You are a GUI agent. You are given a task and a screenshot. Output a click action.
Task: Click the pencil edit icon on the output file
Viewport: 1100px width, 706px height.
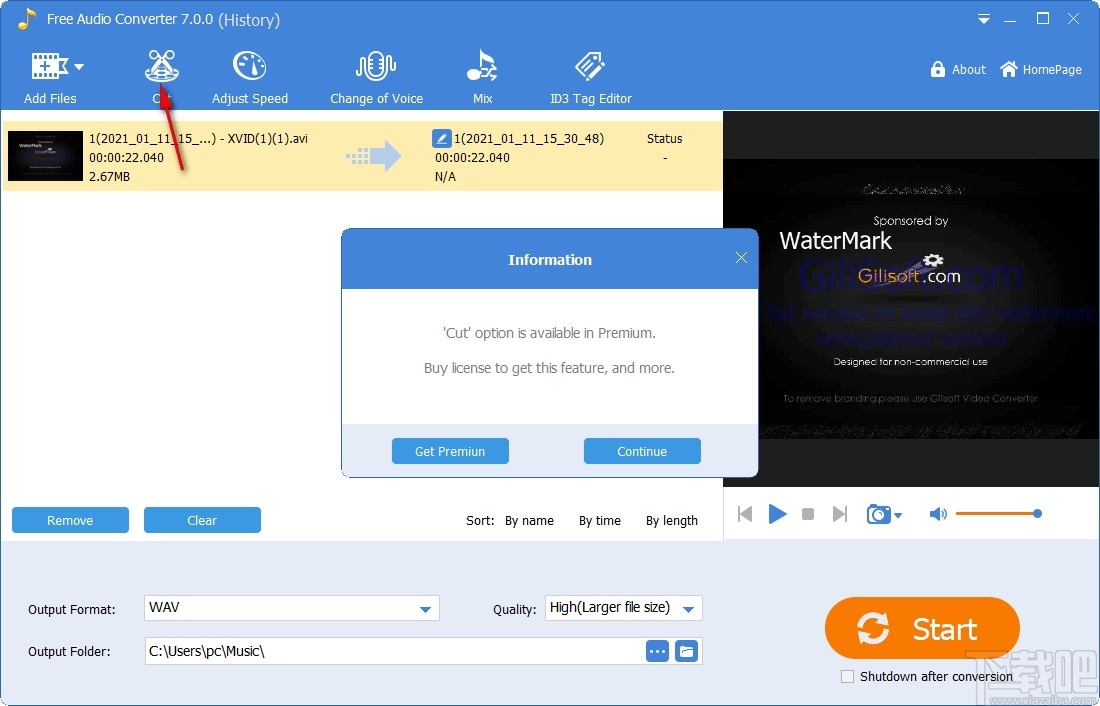[441, 138]
